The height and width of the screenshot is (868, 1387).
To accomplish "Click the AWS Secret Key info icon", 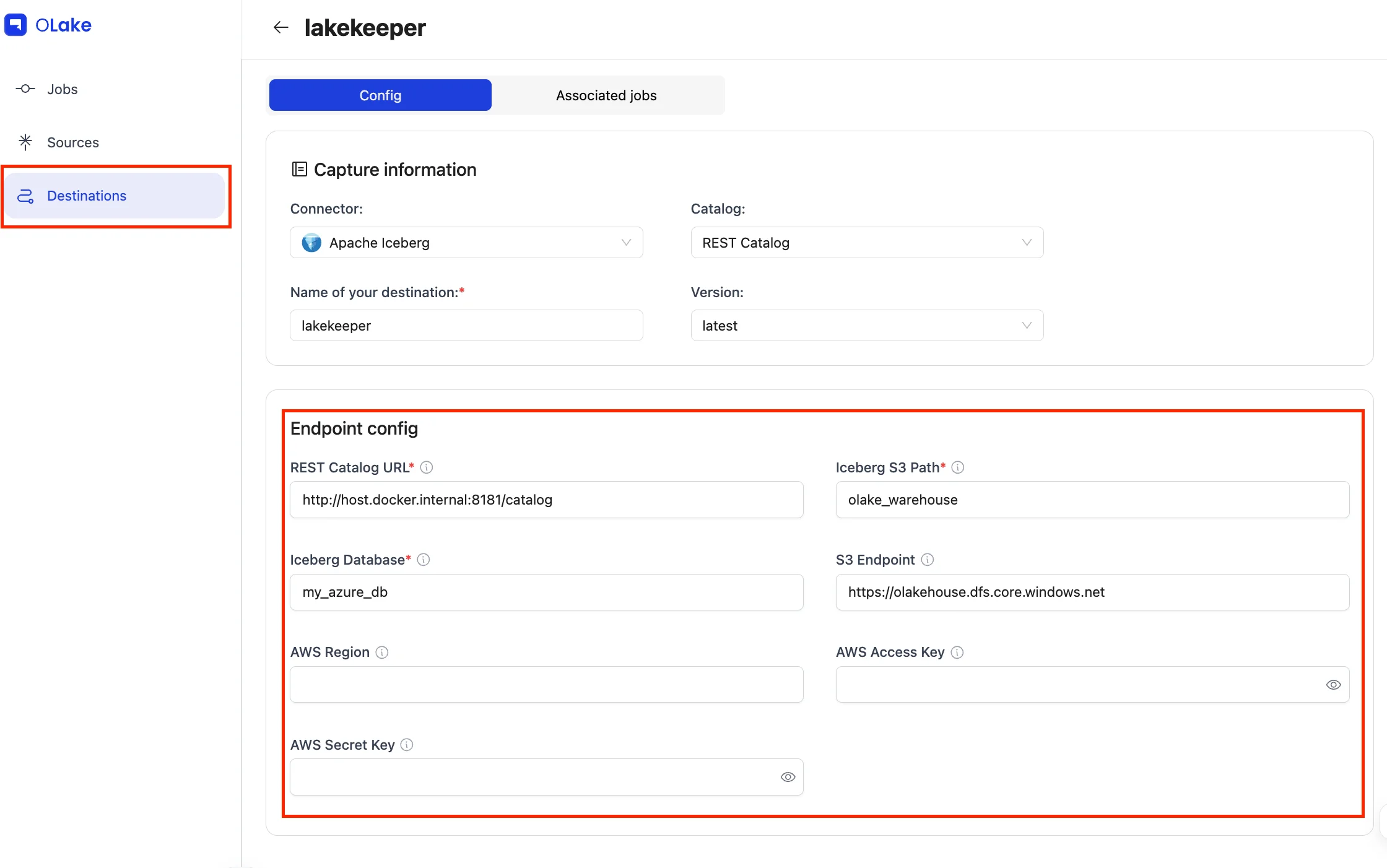I will (x=407, y=745).
